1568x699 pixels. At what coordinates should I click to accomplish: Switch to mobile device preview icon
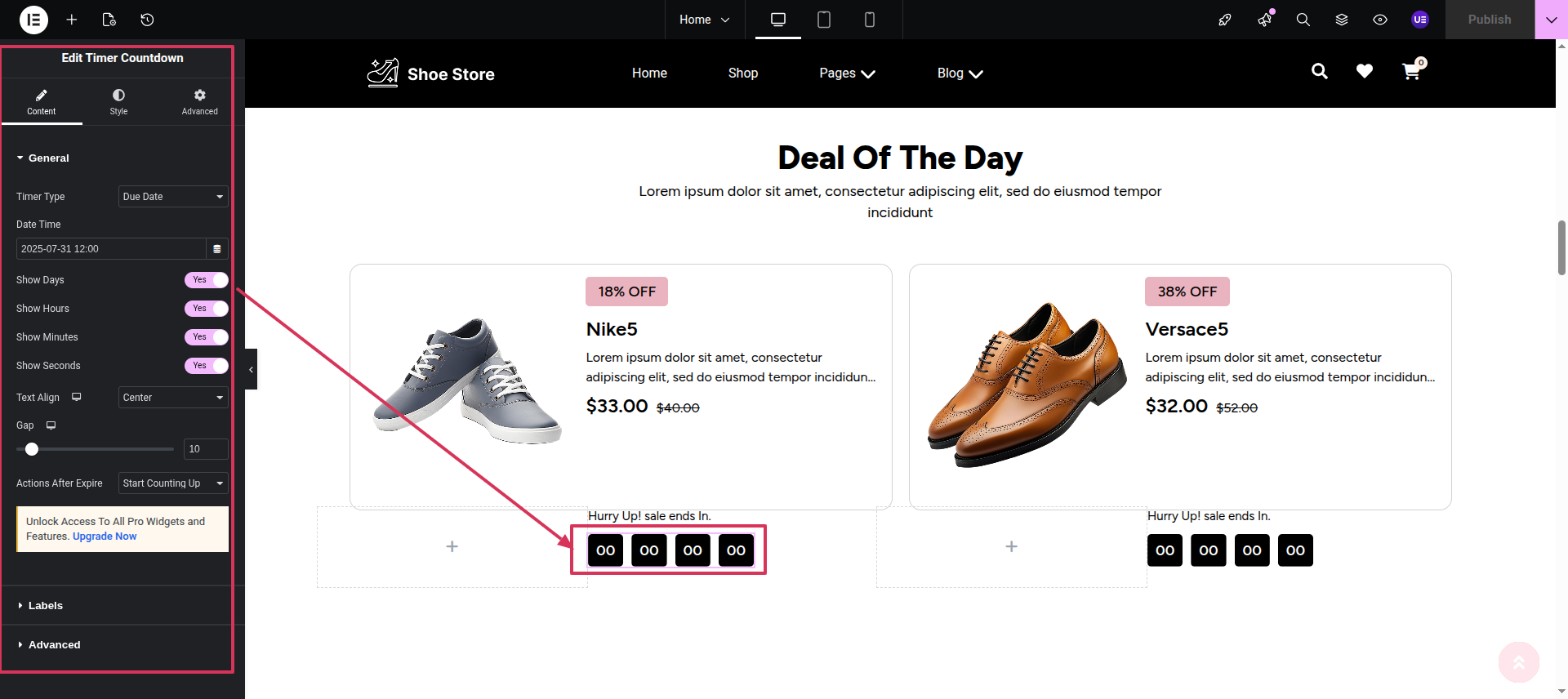(x=869, y=20)
